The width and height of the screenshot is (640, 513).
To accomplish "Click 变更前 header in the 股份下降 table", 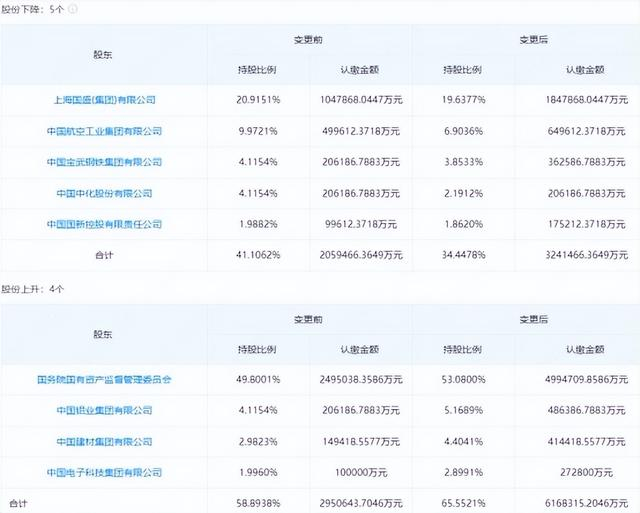I will pos(308,40).
